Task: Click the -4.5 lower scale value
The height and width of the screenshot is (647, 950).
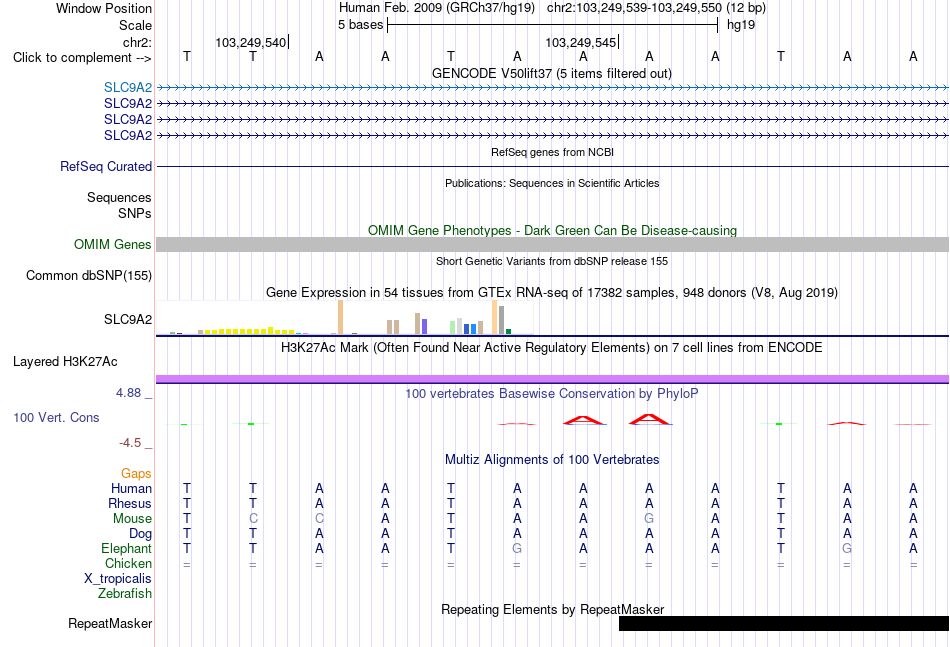Action: (x=130, y=443)
